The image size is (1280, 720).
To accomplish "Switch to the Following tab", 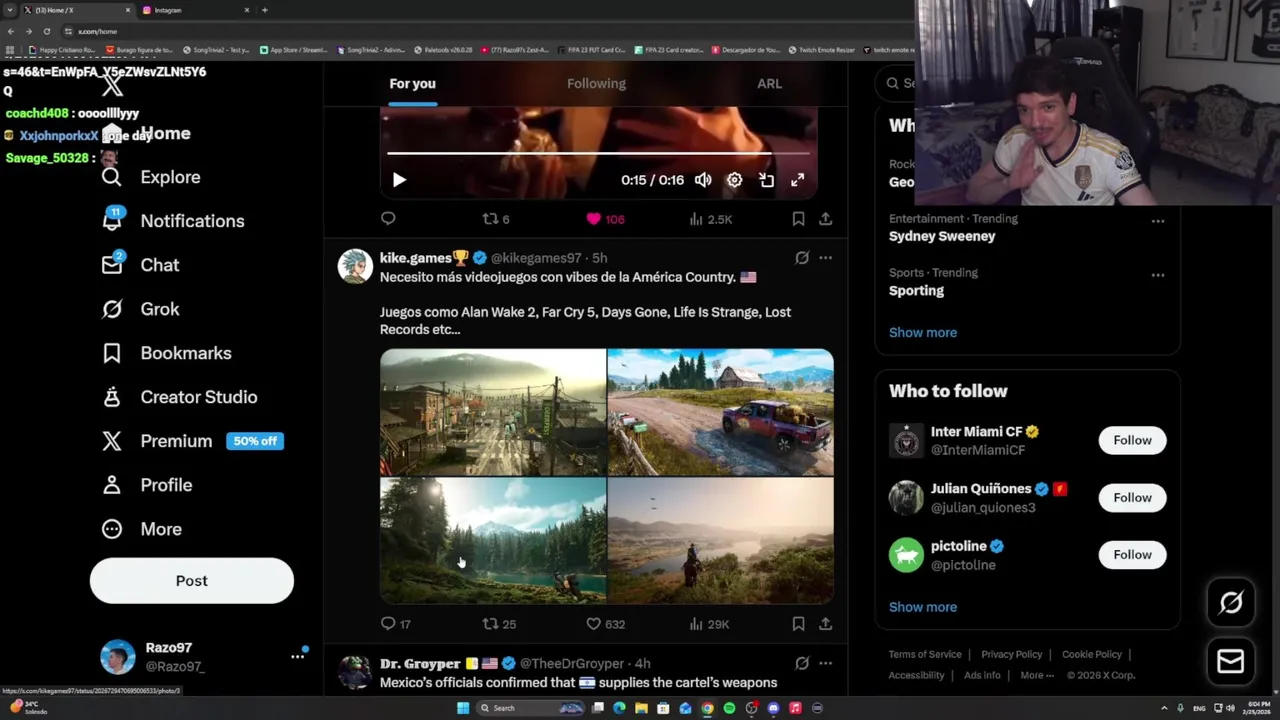I will [596, 84].
